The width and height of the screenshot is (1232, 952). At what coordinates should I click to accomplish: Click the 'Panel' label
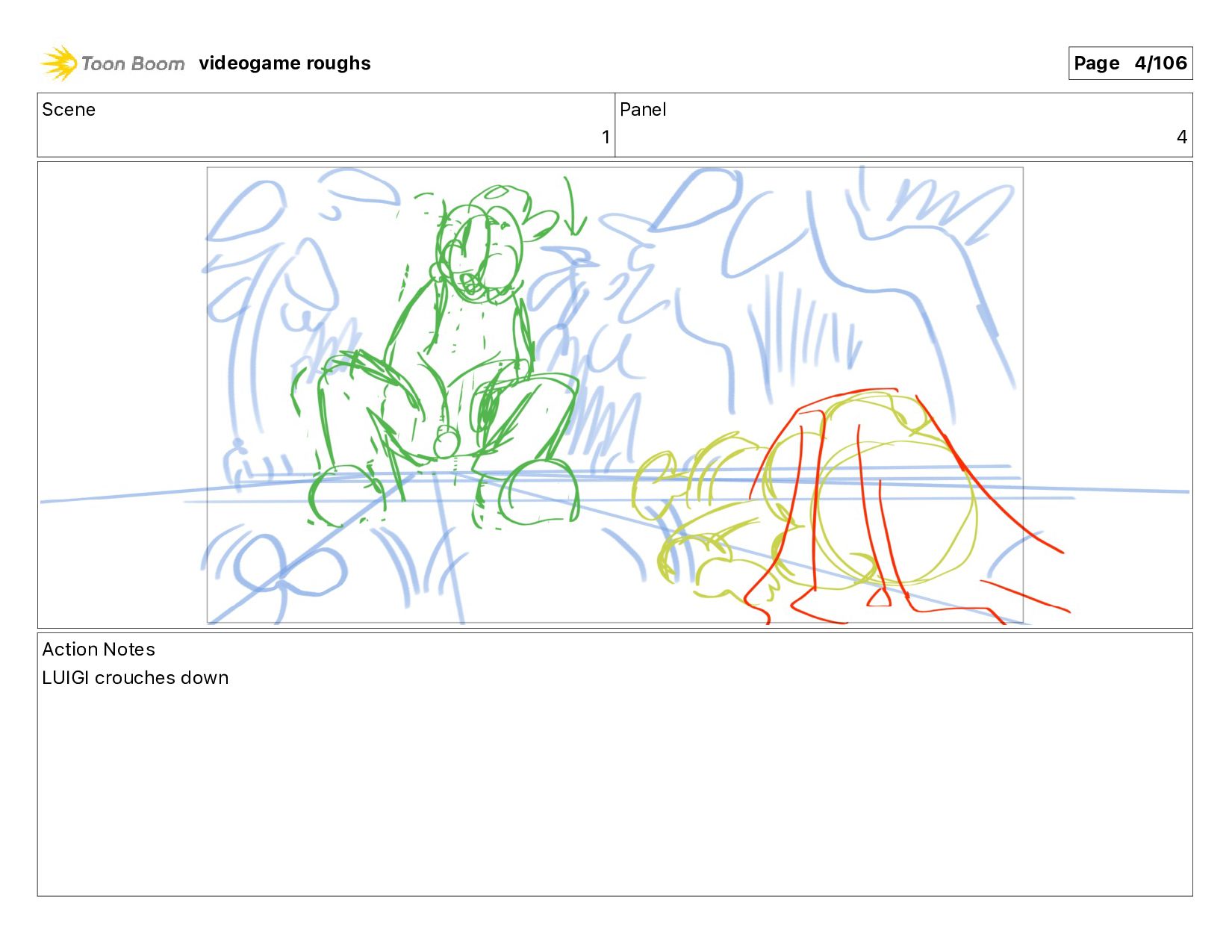(x=643, y=110)
